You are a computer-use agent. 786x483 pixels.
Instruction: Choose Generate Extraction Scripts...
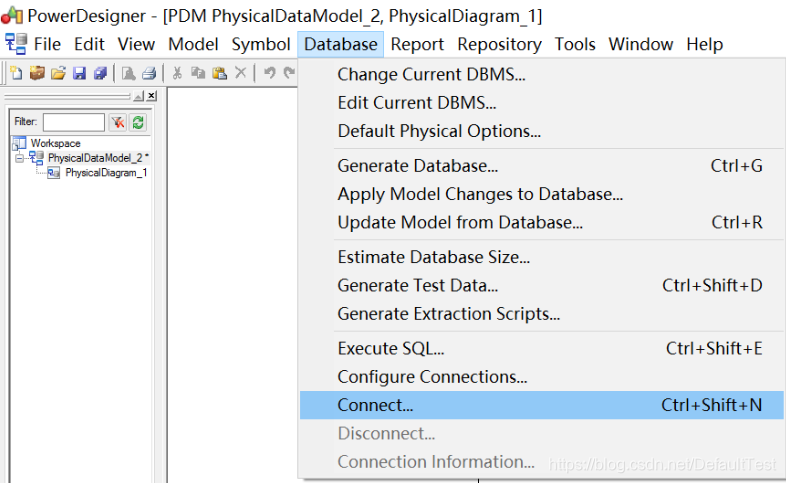[541, 314]
